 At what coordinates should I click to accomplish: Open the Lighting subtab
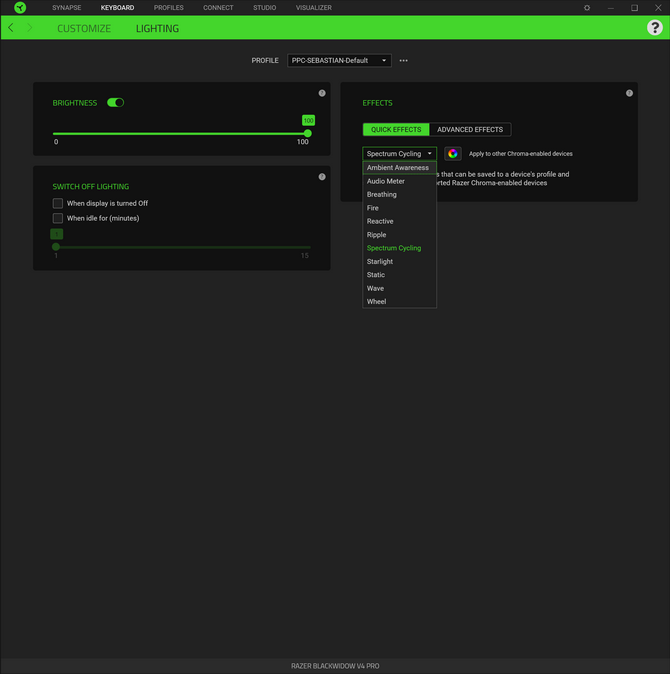tap(157, 28)
